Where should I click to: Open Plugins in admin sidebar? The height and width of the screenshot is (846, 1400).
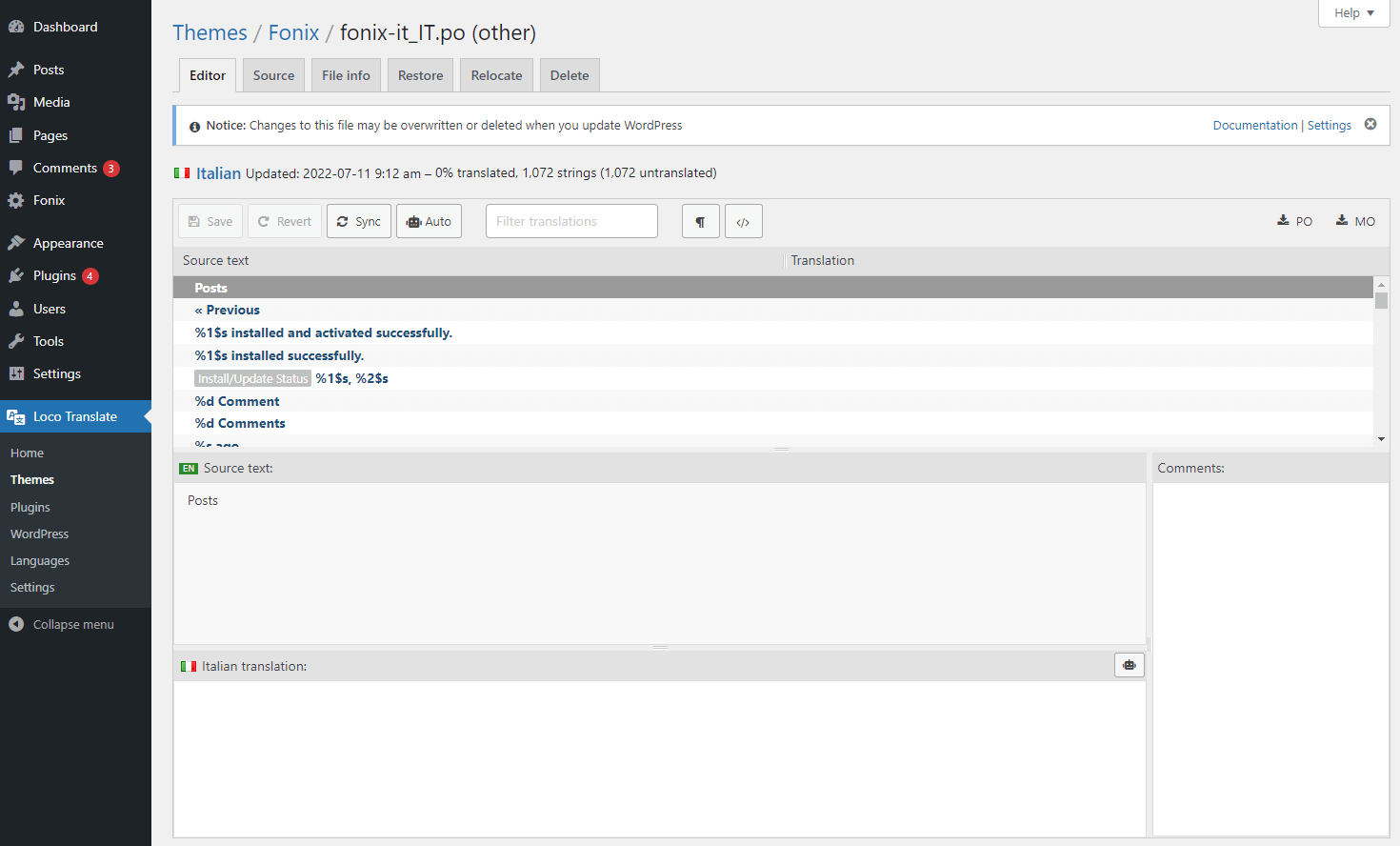click(54, 276)
